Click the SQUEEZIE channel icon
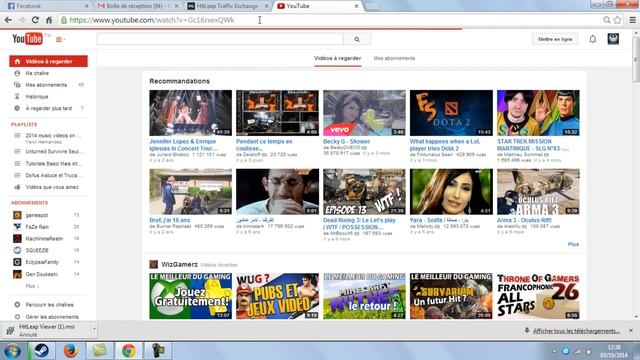 [17, 250]
